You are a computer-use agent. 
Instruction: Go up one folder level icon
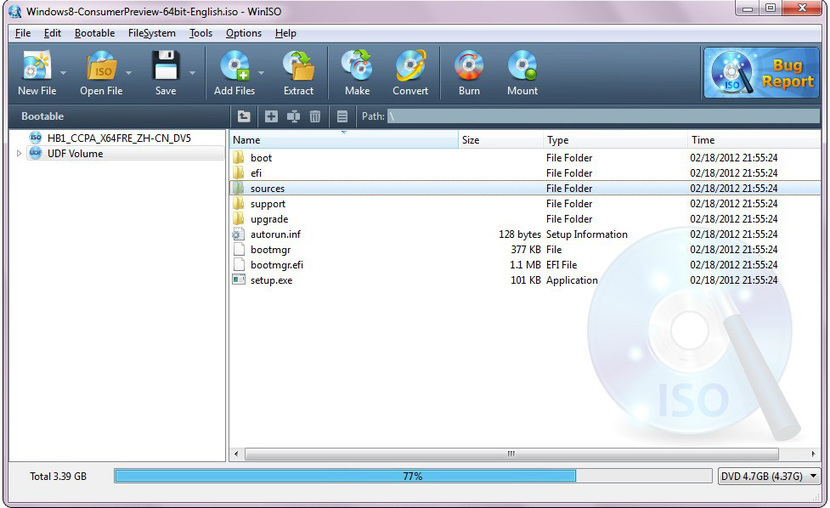[x=244, y=117]
